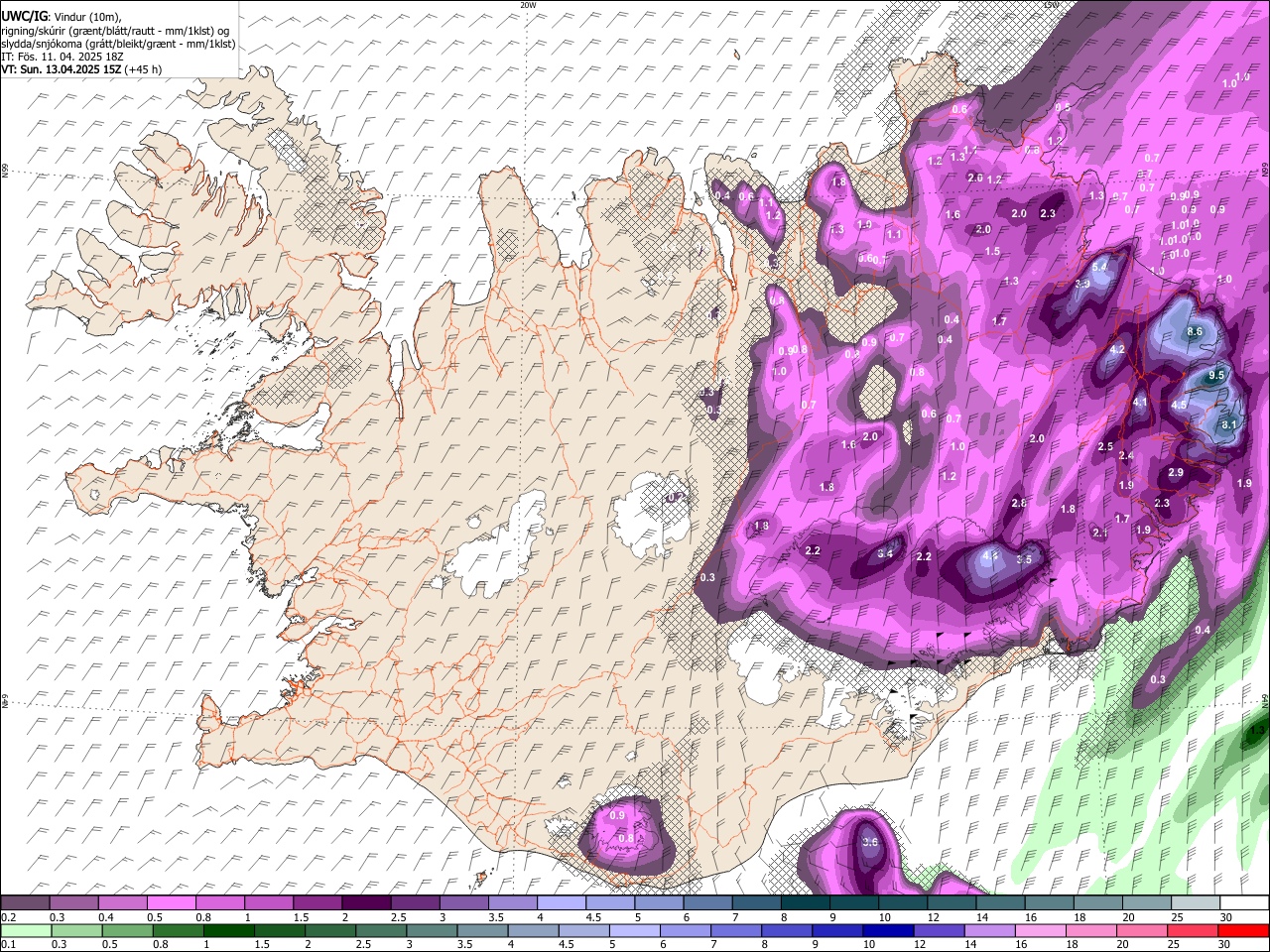Click the 2.8 precipitation value label
This screenshot has height=952, width=1270.
click(x=1019, y=504)
